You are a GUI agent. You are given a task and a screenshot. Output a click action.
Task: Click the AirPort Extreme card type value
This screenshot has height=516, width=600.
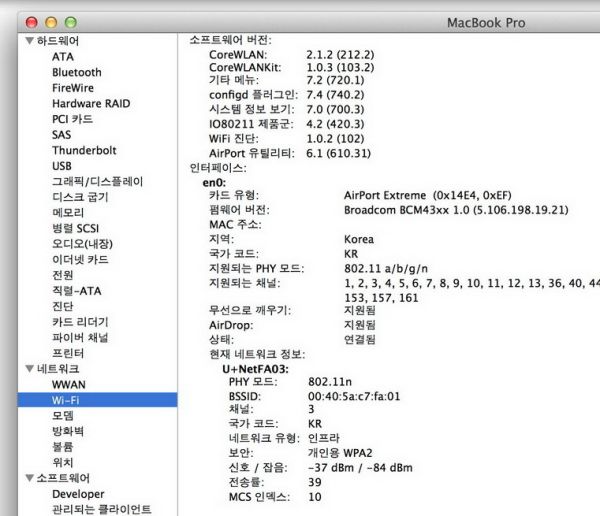[427, 196]
